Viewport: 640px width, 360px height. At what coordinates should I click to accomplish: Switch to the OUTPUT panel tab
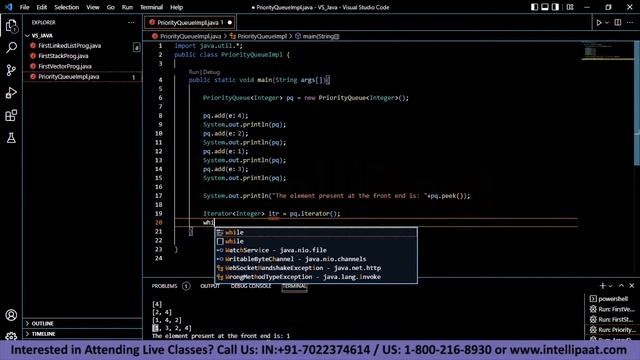tap(210, 286)
